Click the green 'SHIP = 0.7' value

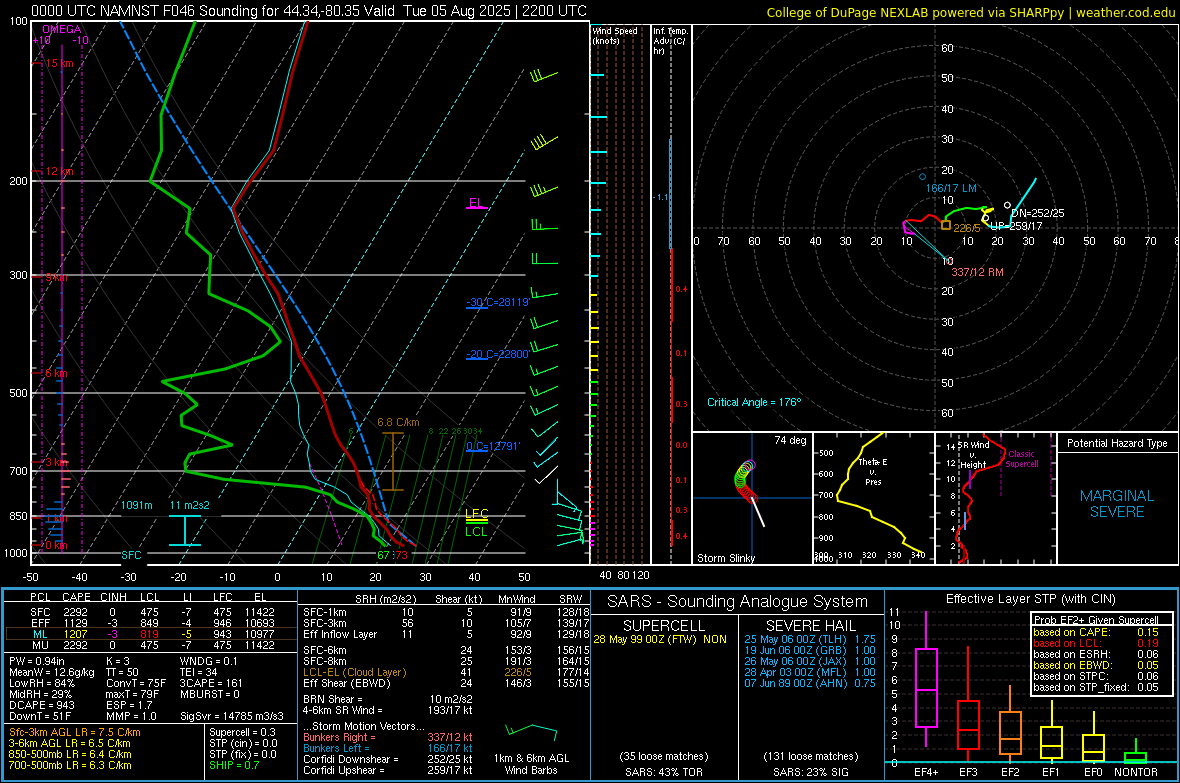tap(234, 765)
